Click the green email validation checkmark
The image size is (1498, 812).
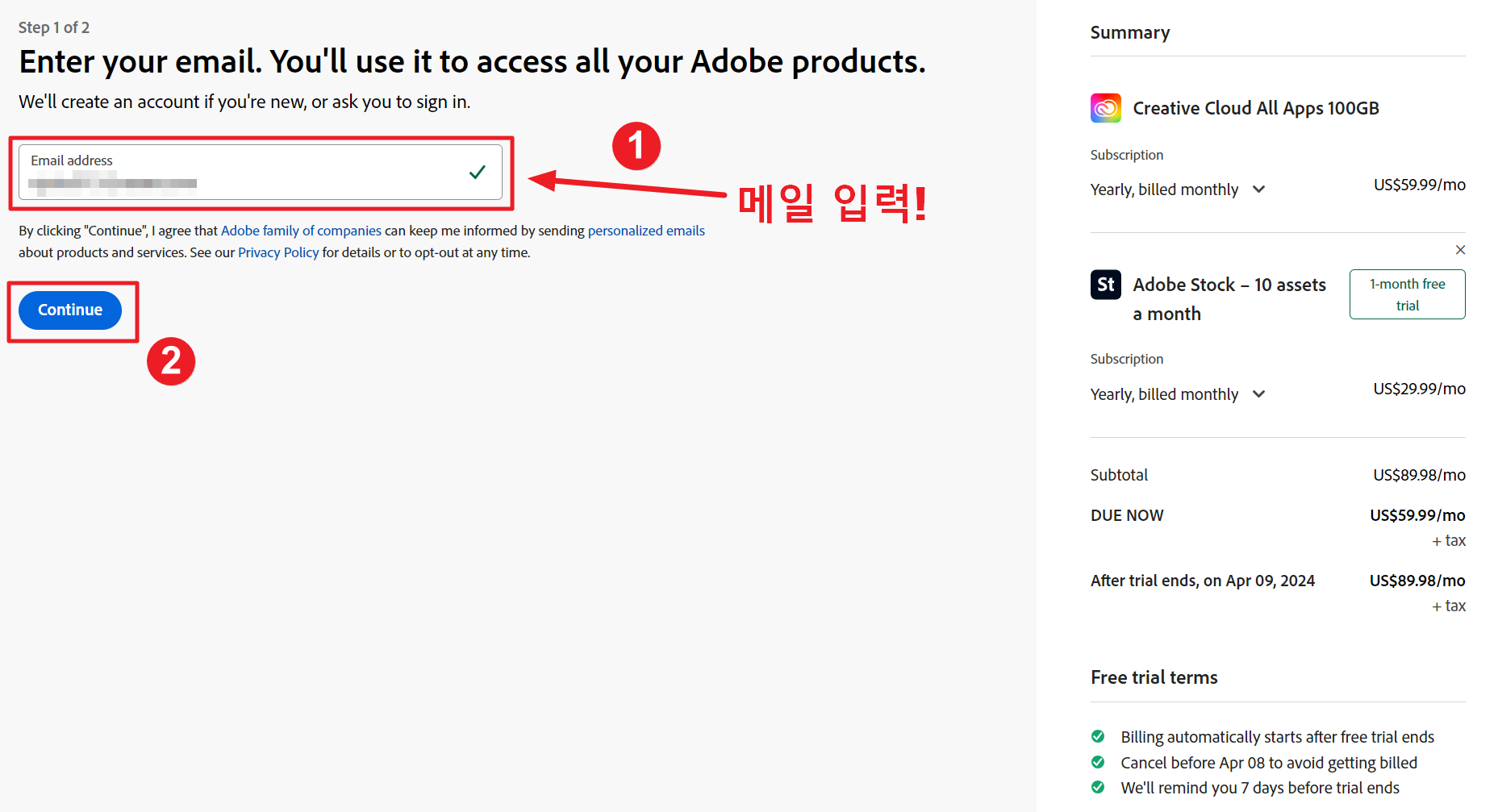pos(478,172)
